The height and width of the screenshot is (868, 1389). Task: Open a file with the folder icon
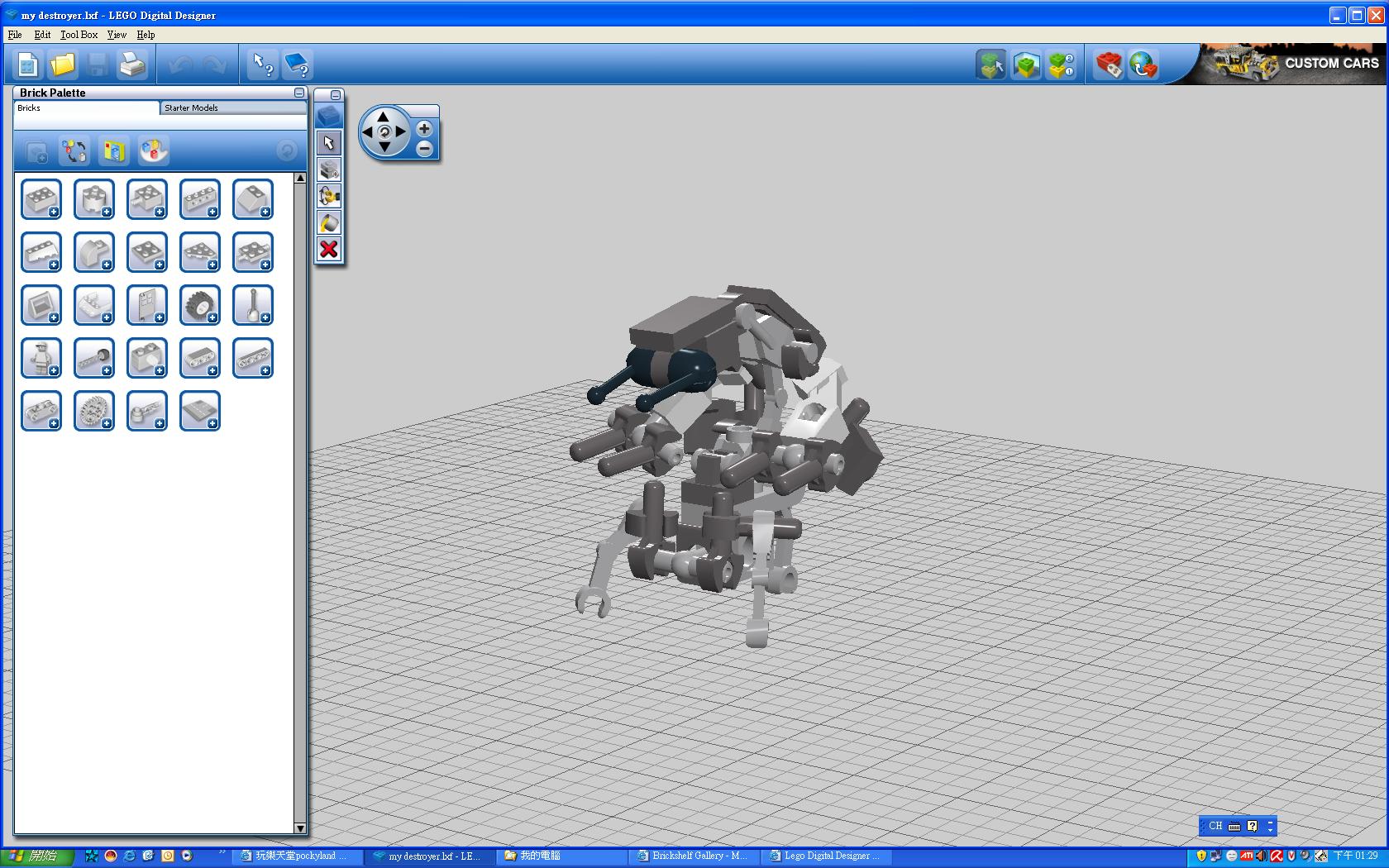(x=62, y=64)
